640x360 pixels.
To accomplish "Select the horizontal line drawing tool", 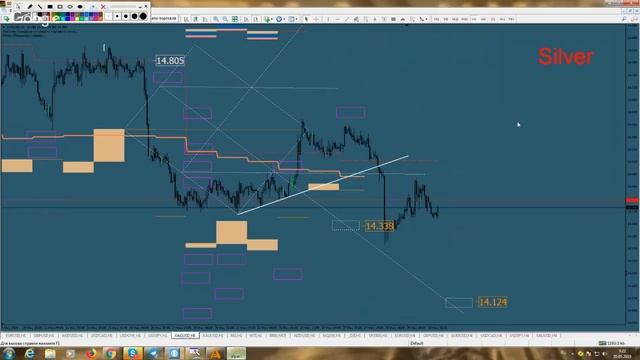I will click(338, 19).
